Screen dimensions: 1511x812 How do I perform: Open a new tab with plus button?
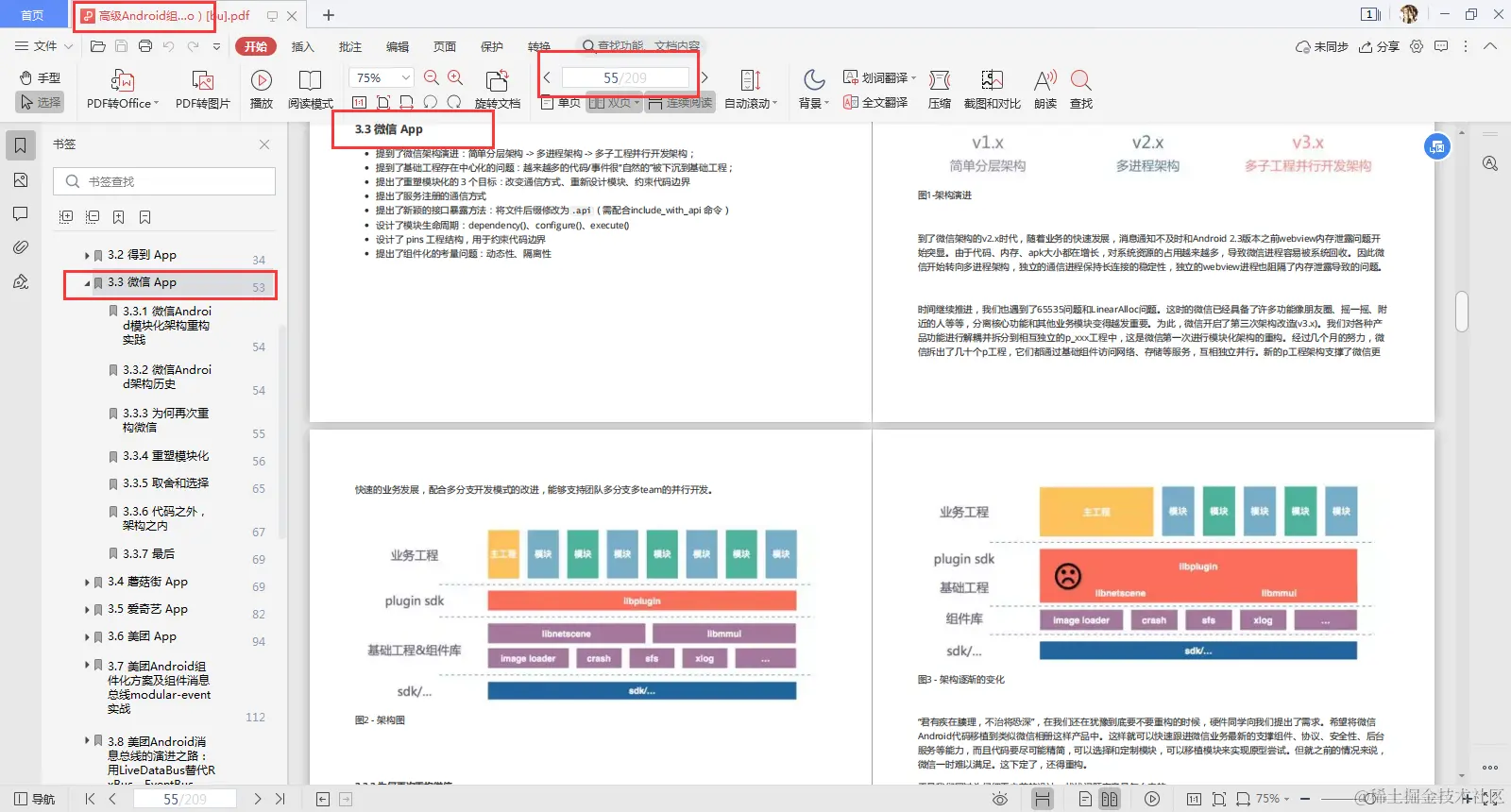pyautogui.click(x=329, y=15)
